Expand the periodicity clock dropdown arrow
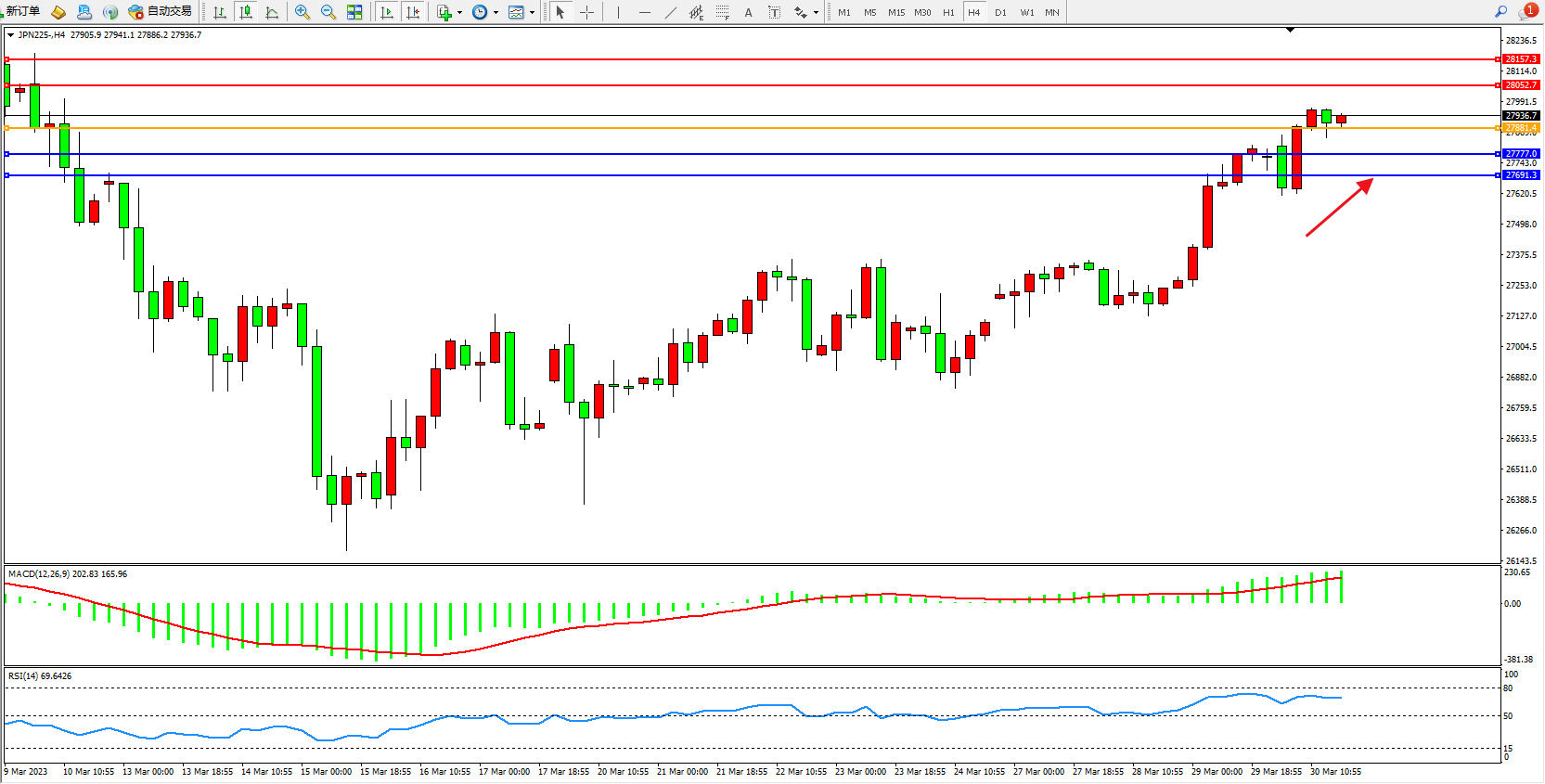1545x784 pixels. click(496, 13)
